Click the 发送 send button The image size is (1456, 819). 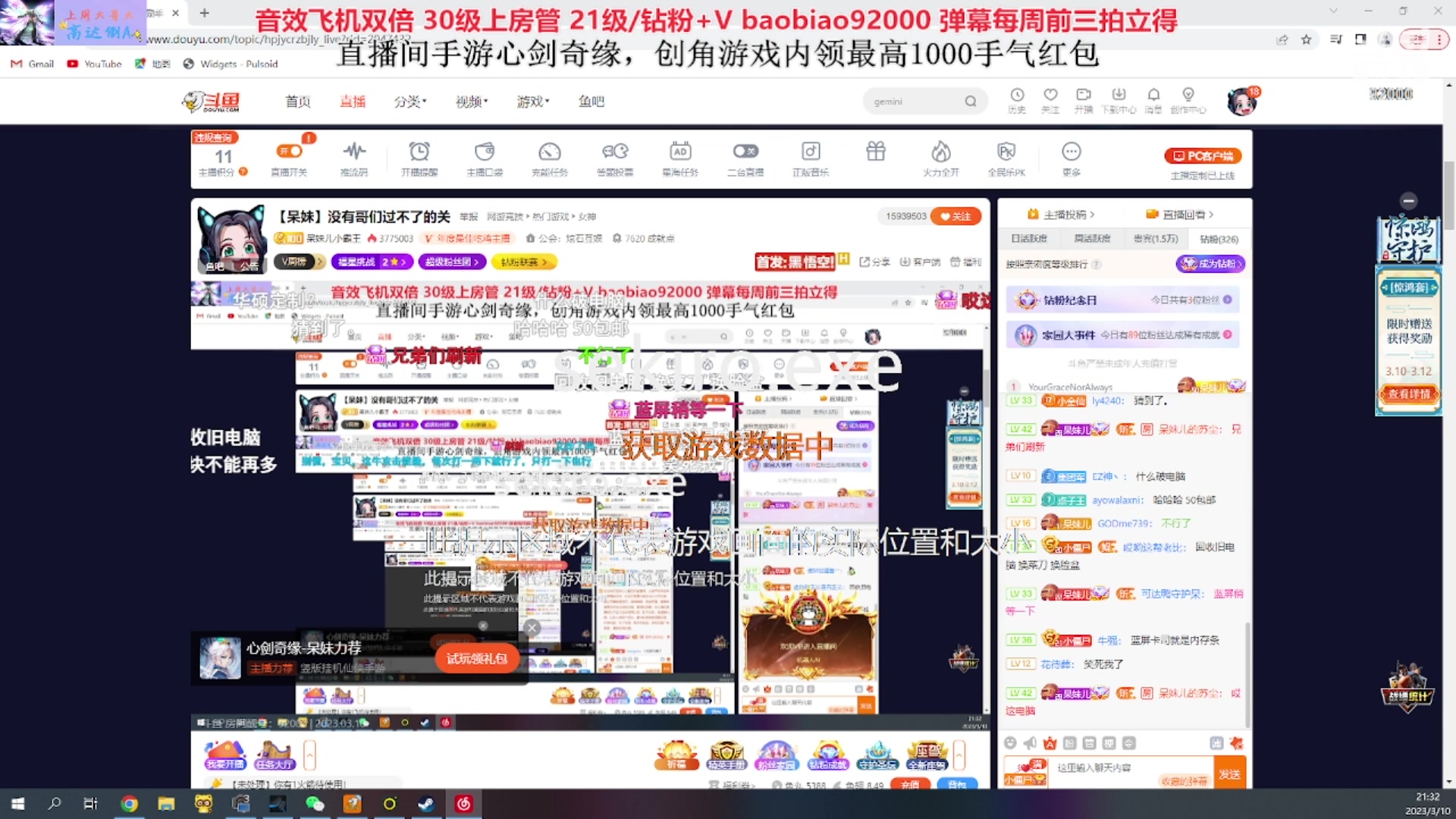1229,773
